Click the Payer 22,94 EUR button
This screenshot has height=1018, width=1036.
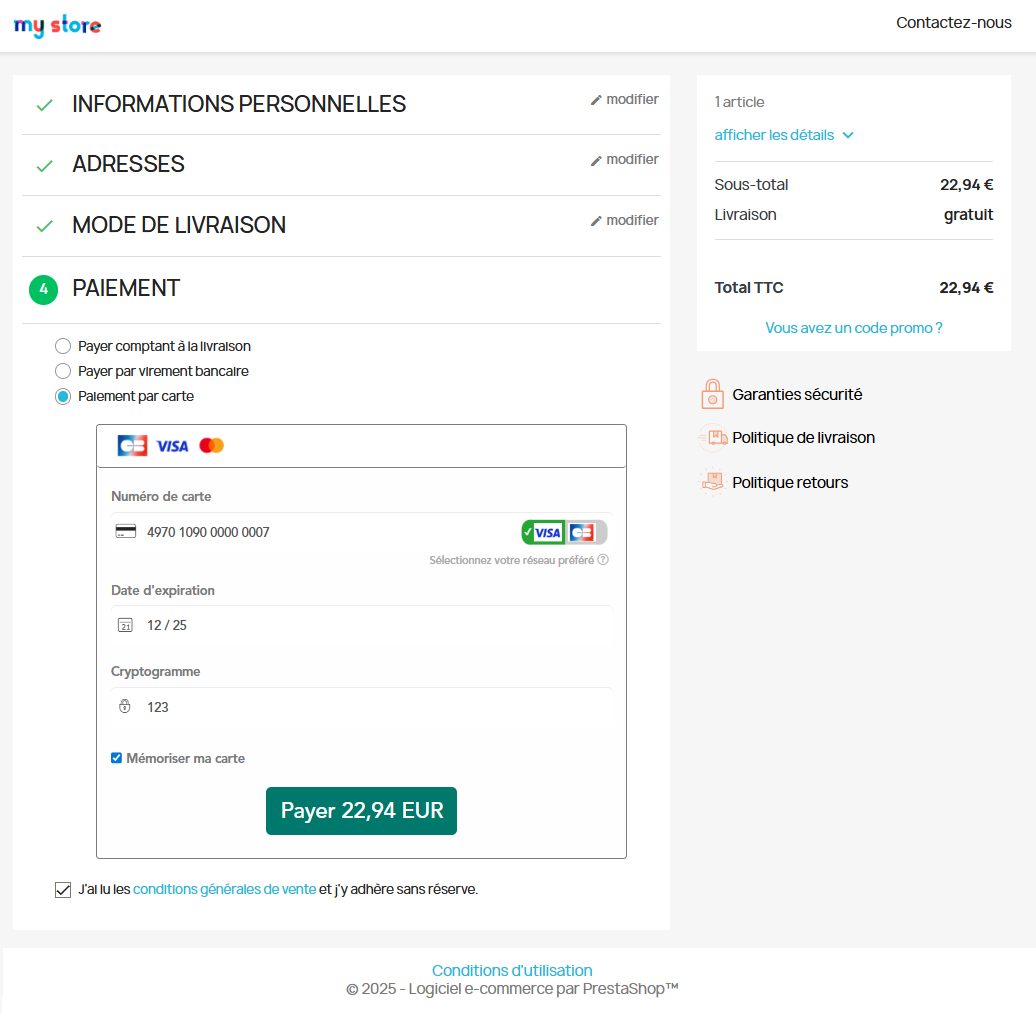[361, 811]
